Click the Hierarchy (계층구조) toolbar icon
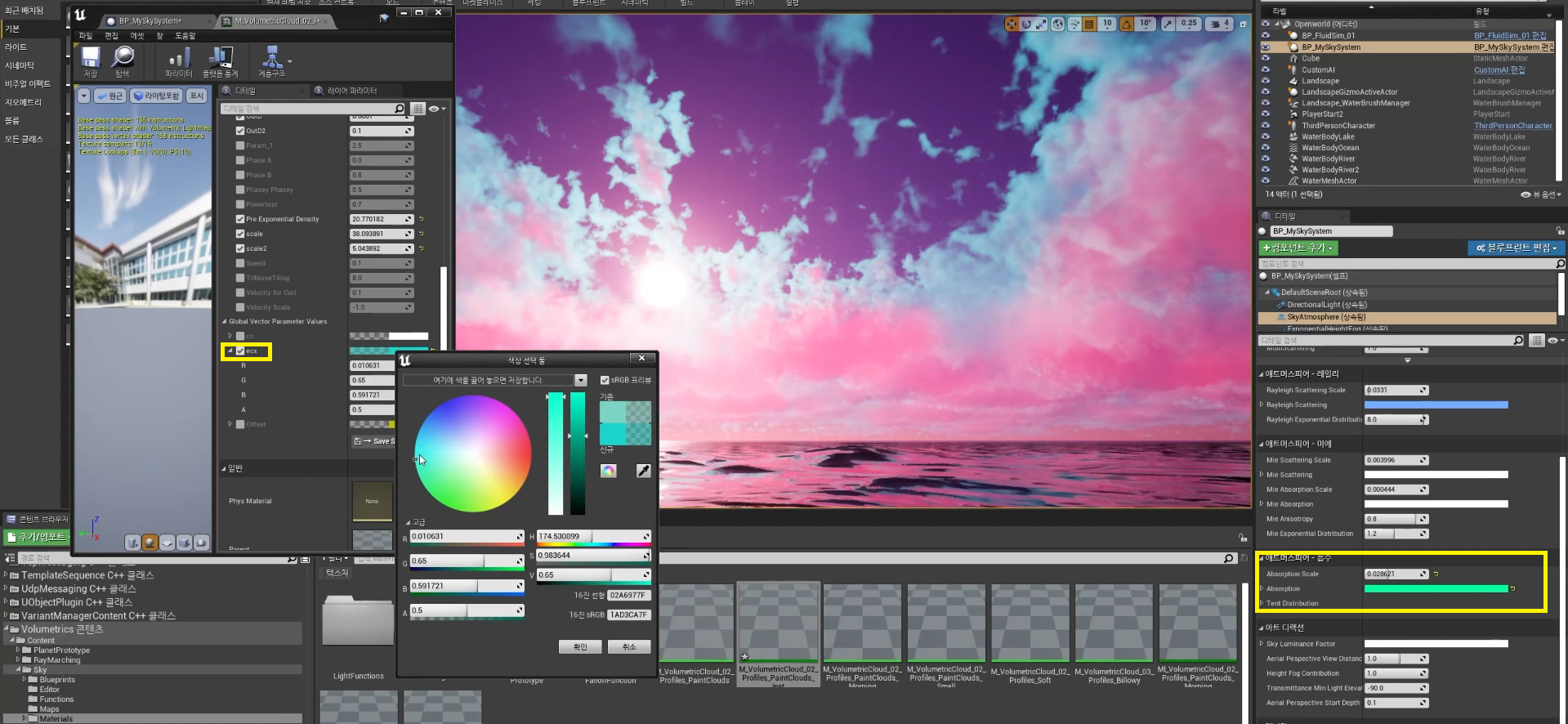Viewport: 1568px width, 724px height. coord(271,58)
